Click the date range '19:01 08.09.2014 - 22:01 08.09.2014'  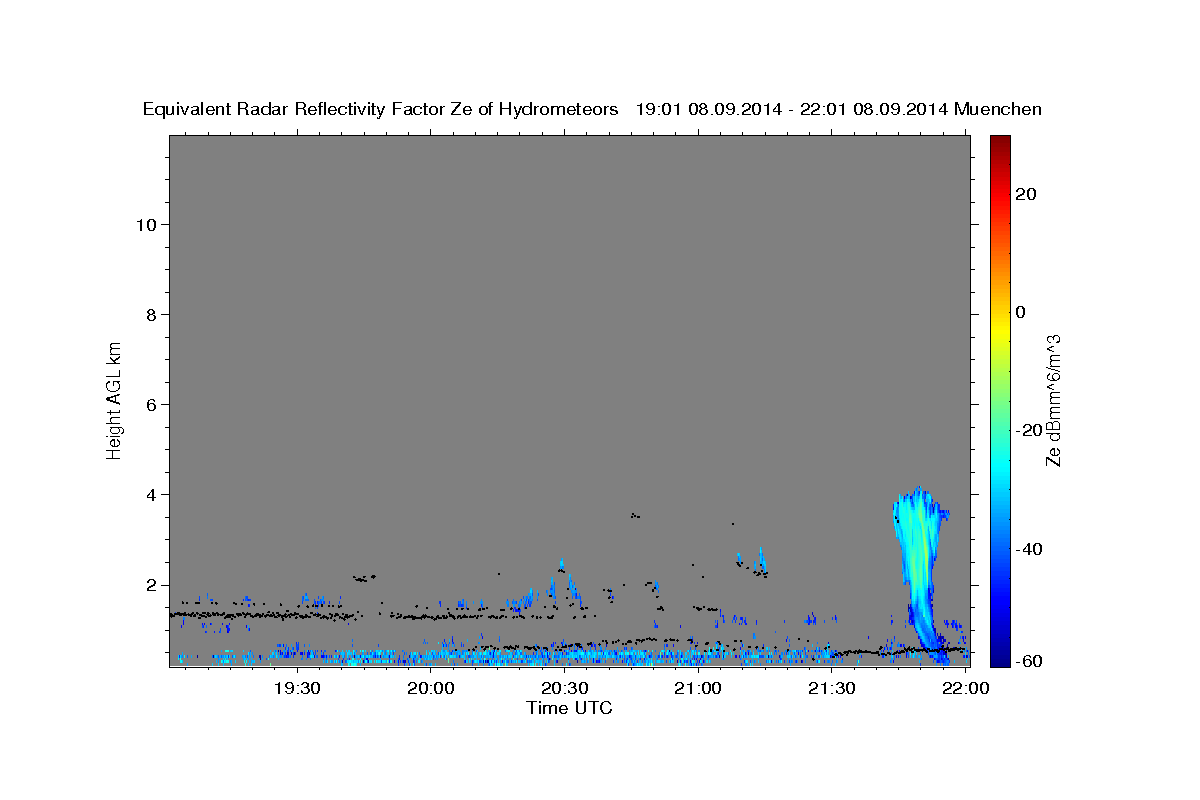pyautogui.click(x=792, y=110)
